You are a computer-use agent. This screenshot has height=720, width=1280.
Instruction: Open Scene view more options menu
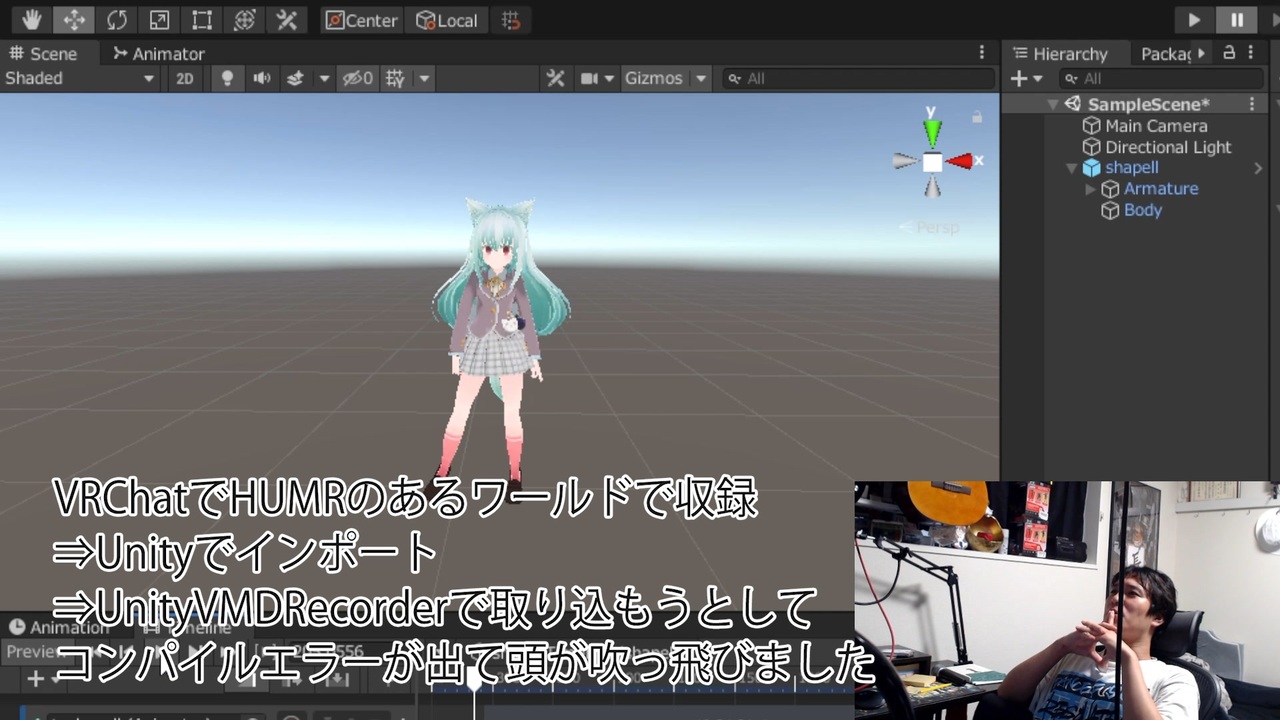(982, 53)
